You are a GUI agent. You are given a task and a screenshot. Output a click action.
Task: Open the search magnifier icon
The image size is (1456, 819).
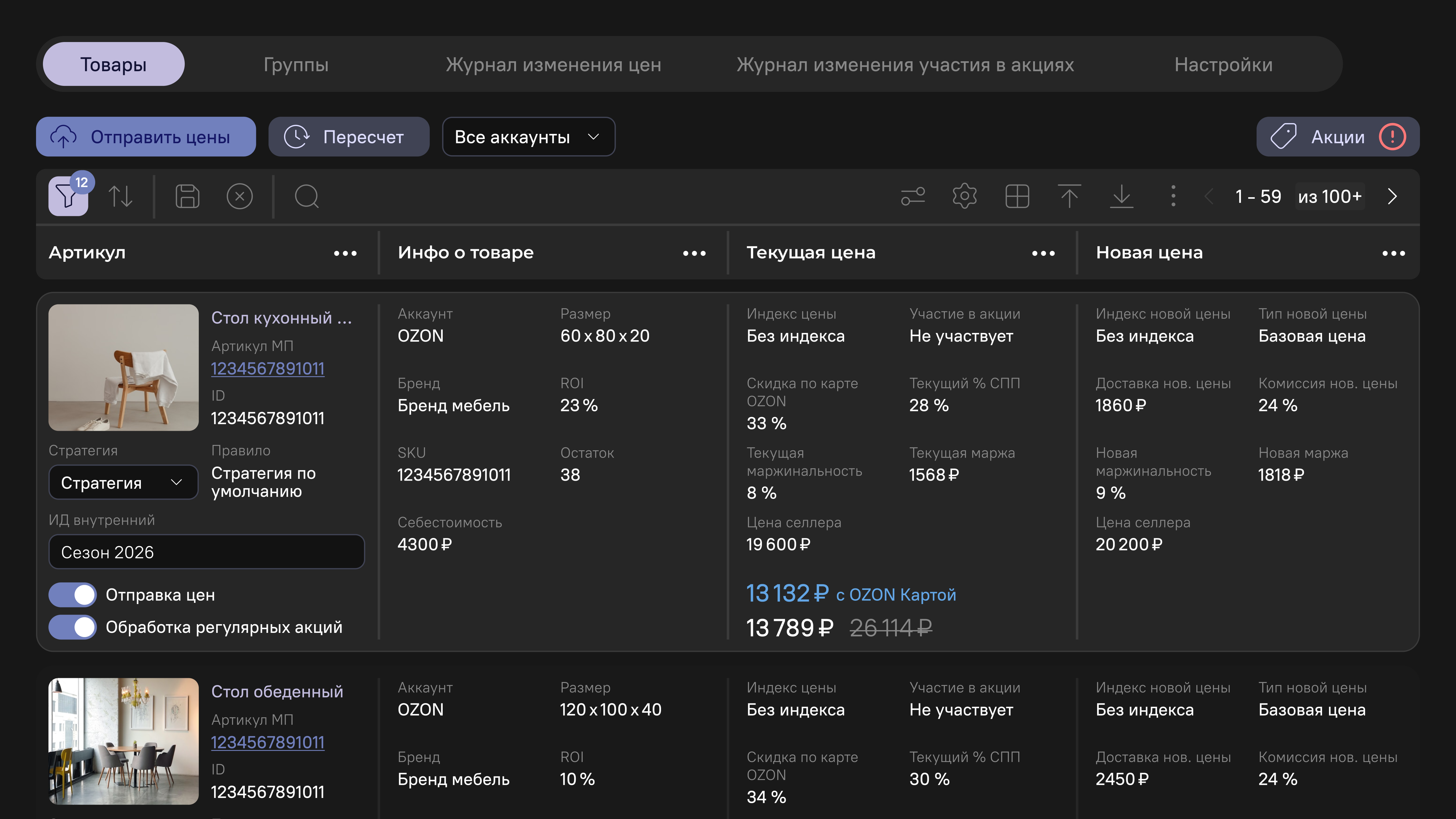point(307,196)
